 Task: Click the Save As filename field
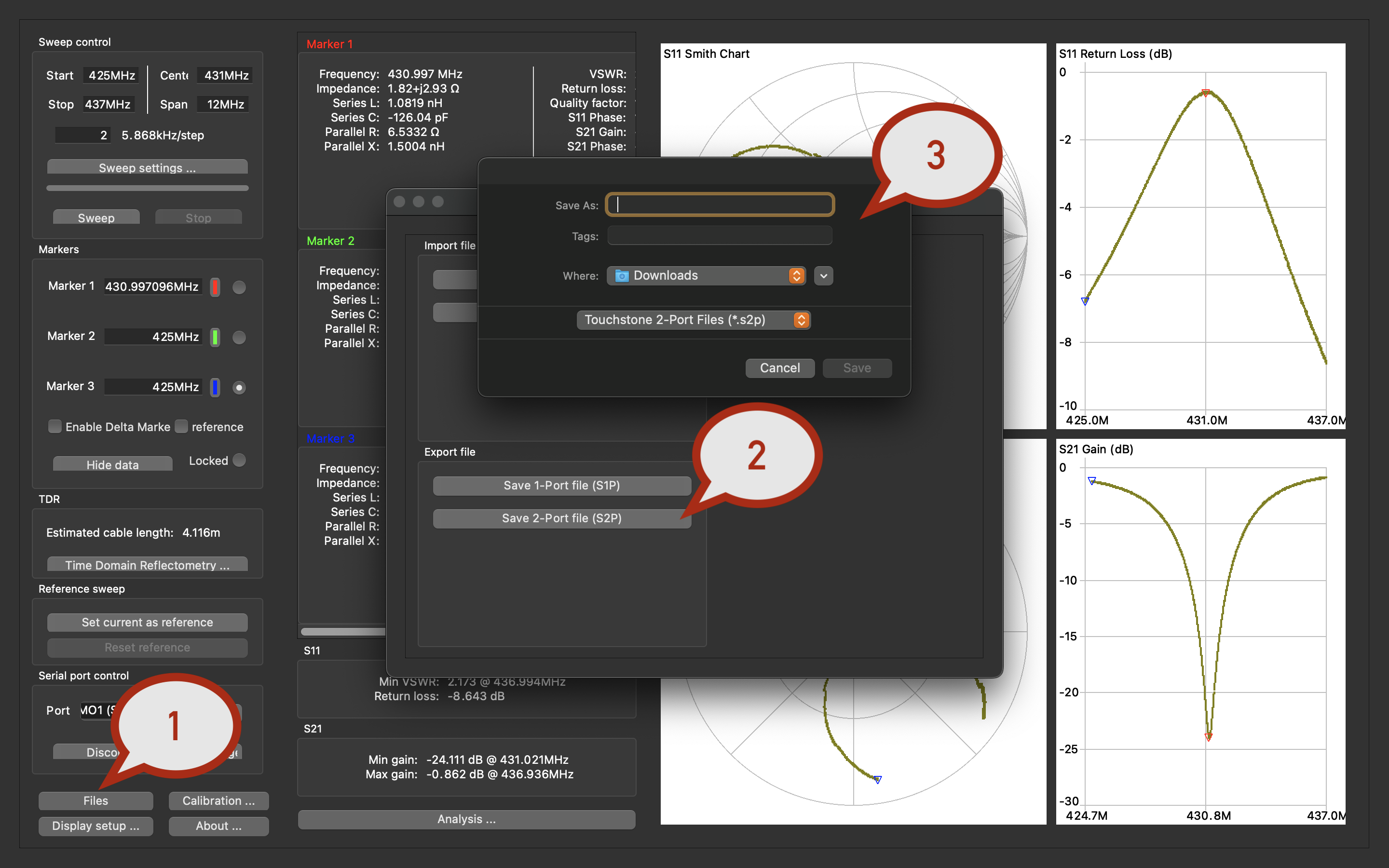pos(720,205)
